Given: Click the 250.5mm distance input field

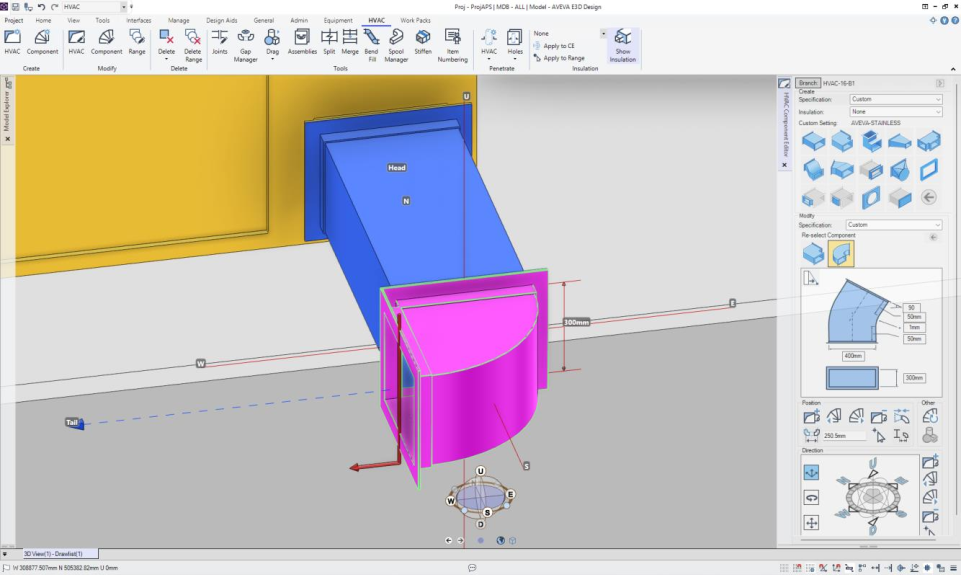Looking at the screenshot, I should tap(841, 435).
